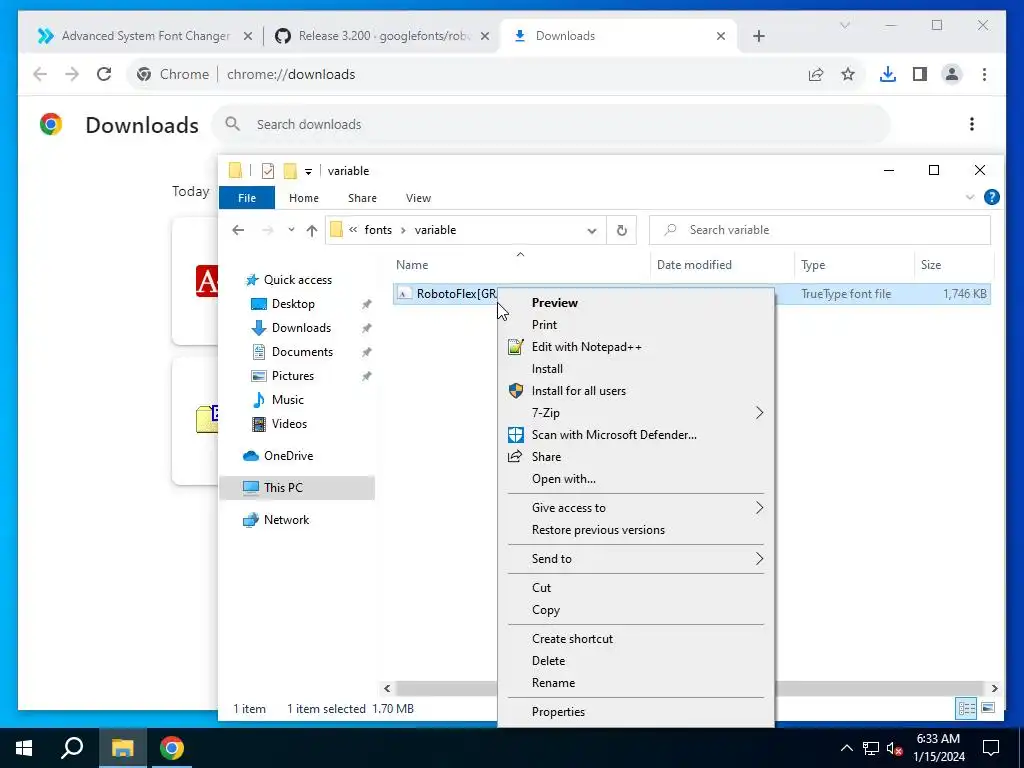Bookmark this page with star icon
Viewport: 1024px width, 768px height.
(848, 74)
